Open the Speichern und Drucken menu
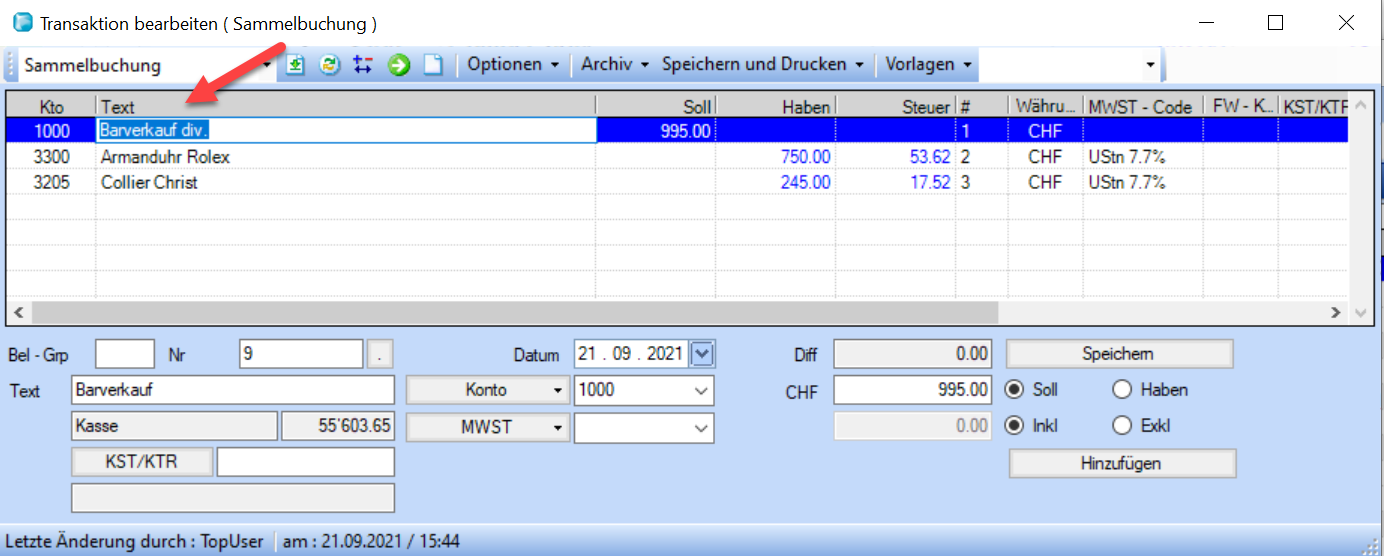 [762, 65]
